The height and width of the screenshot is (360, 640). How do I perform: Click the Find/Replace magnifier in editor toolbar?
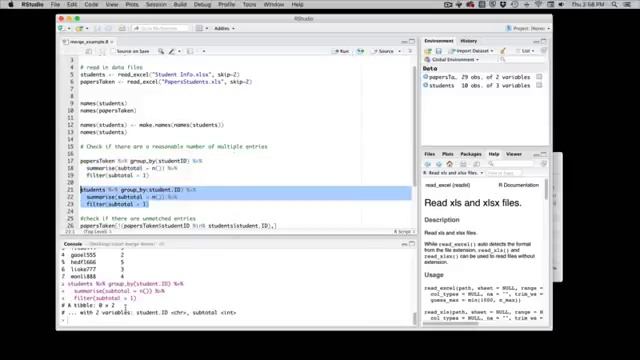[161, 51]
